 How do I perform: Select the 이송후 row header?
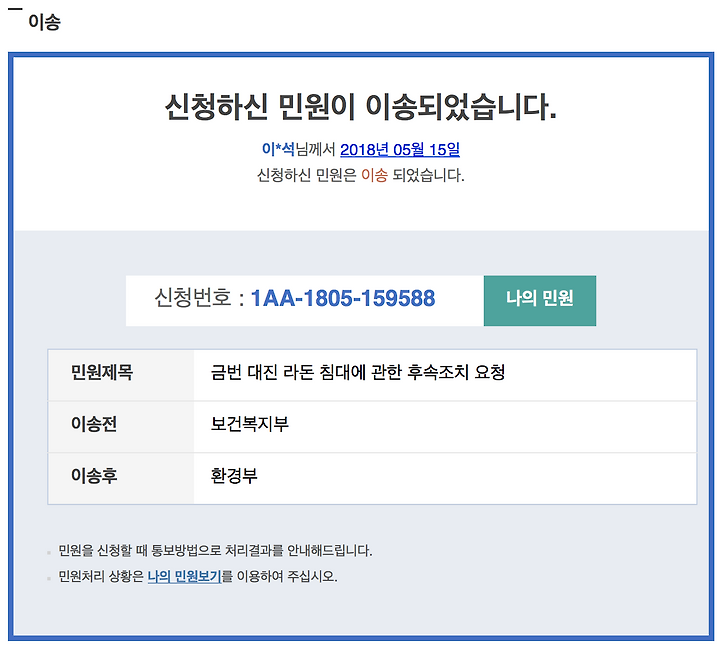pyautogui.click(x=121, y=478)
